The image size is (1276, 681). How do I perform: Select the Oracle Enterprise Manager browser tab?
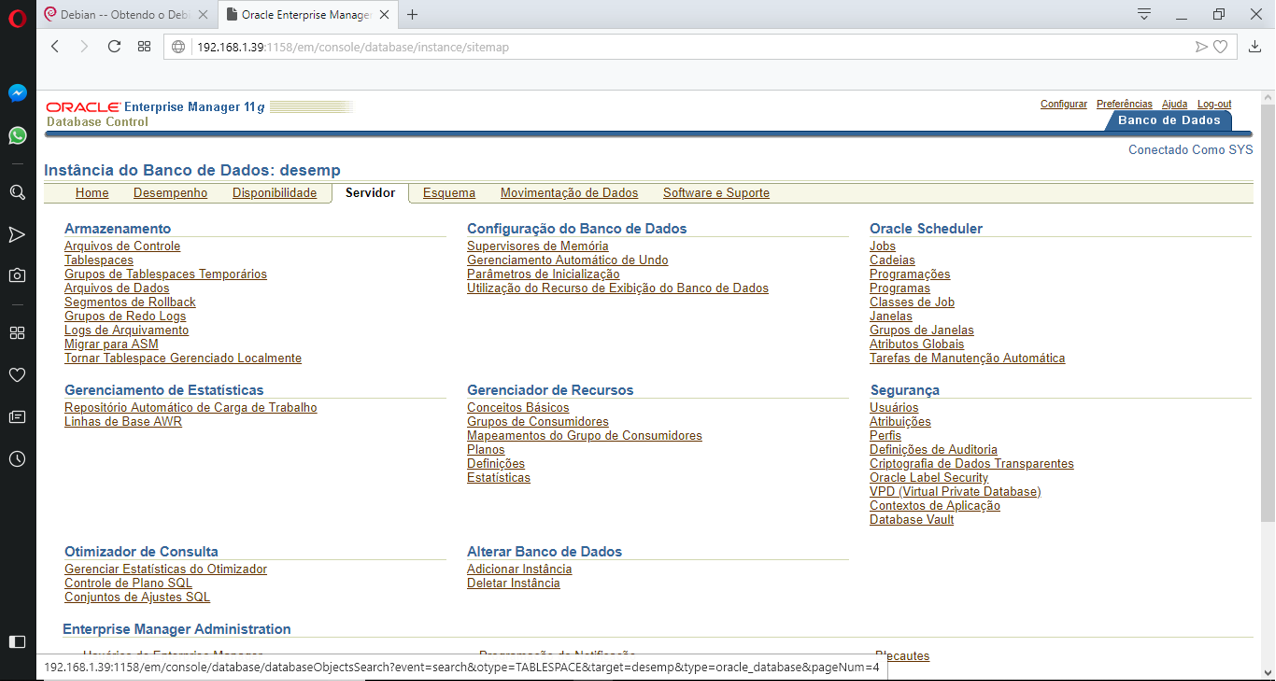tap(307, 15)
